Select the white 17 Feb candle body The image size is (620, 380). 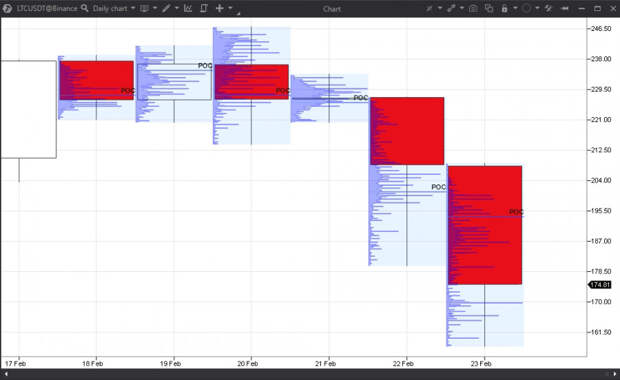tap(28, 110)
